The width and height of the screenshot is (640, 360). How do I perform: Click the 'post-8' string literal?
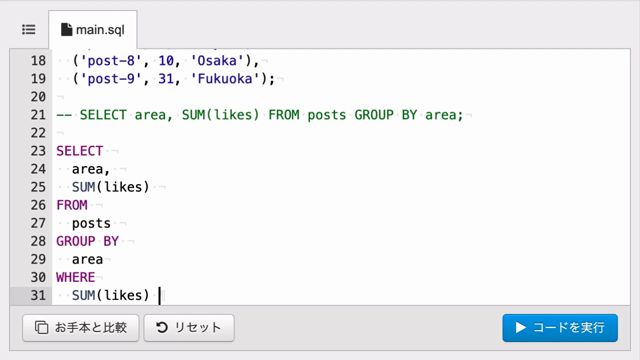coord(111,61)
